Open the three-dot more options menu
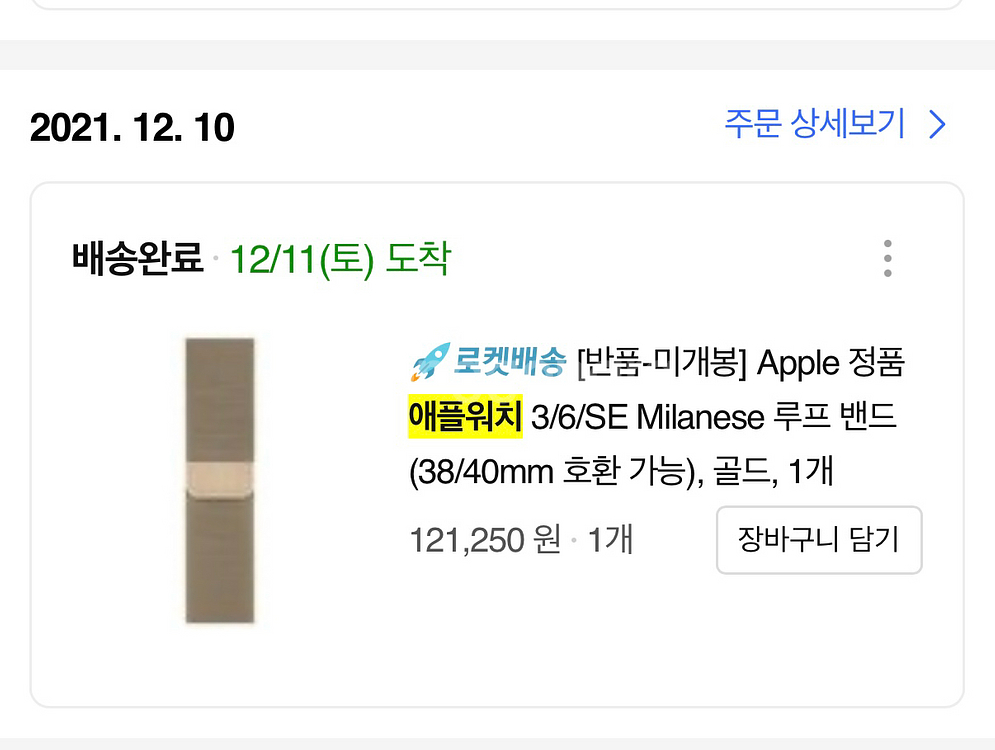 tap(887, 259)
